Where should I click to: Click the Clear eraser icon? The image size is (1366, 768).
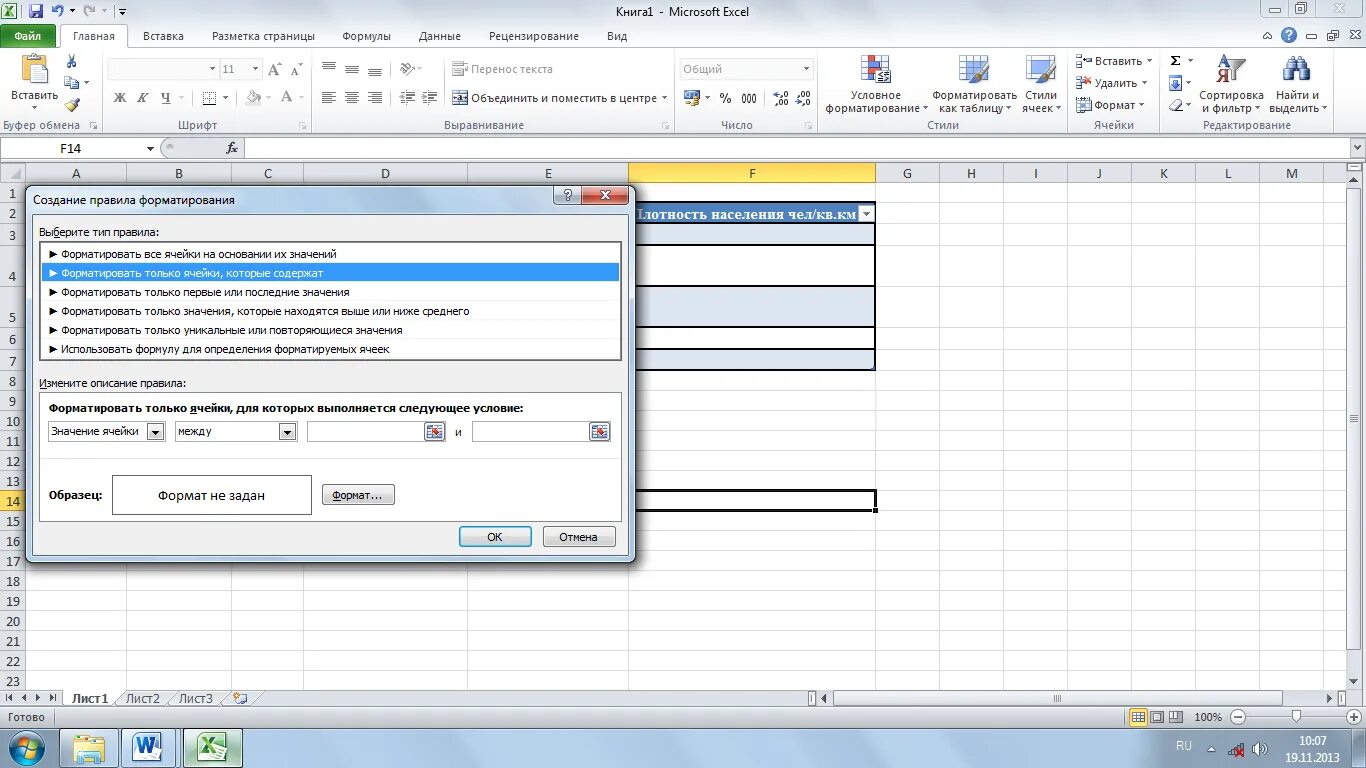[x=1176, y=105]
